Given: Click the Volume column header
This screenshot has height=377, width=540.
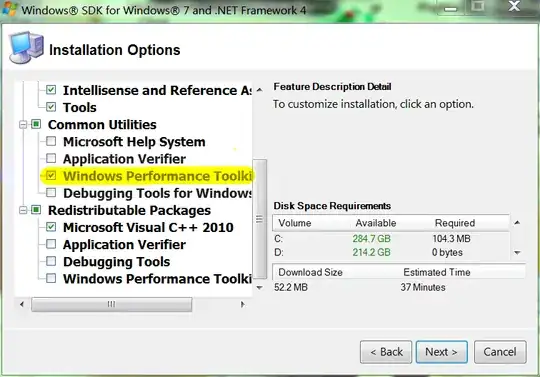Looking at the screenshot, I should point(295,223).
